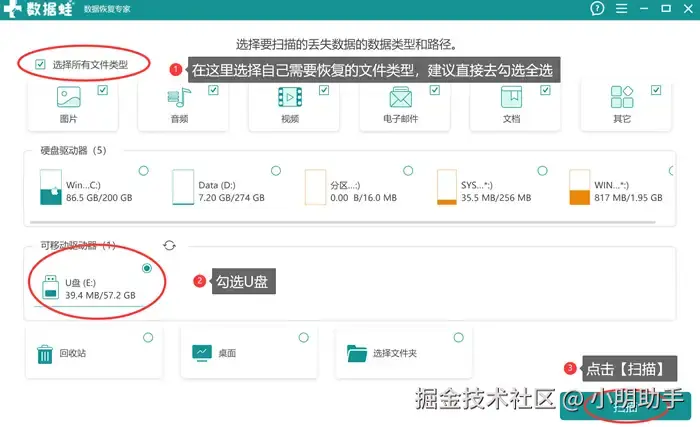This screenshot has height=427, width=700.
Task: Click the 选择文件夹 folder icon
Action: (357, 353)
